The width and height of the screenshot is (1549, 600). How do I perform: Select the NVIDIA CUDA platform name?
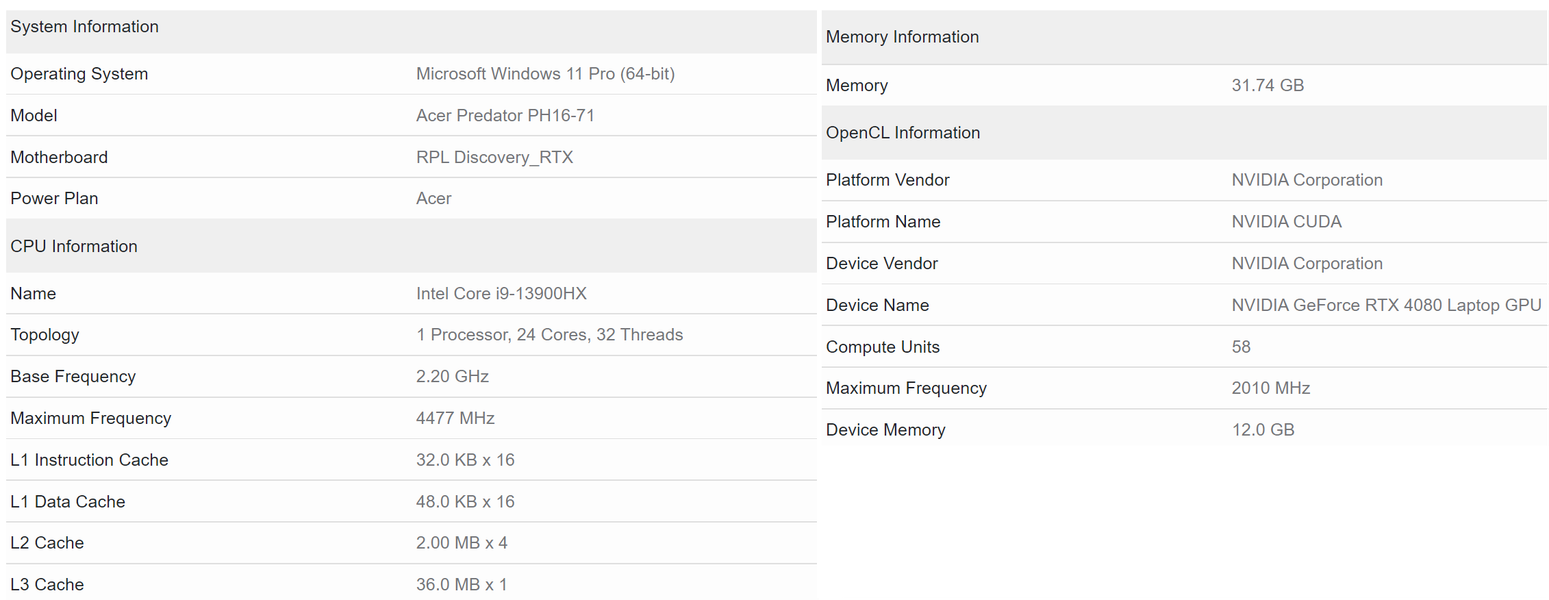1286,222
